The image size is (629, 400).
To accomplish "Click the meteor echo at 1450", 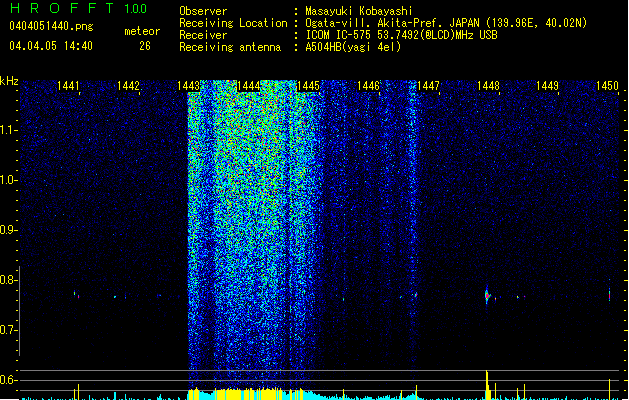I will pyautogui.click(x=609, y=294).
